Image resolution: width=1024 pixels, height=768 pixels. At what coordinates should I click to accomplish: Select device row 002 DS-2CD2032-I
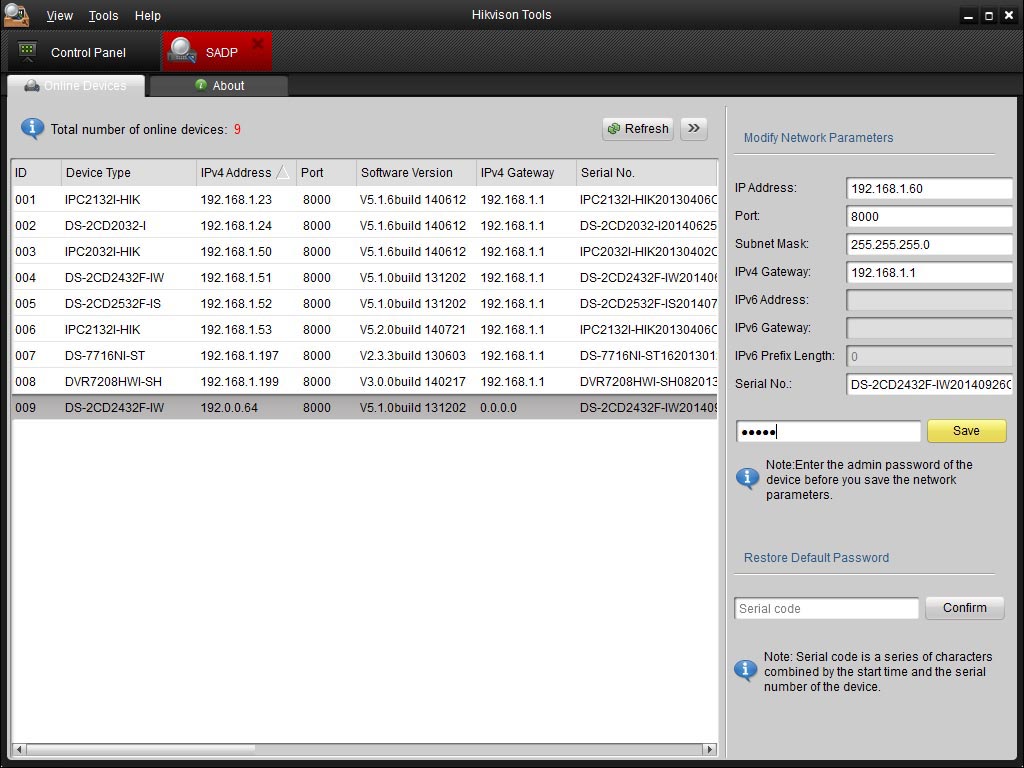pos(364,225)
